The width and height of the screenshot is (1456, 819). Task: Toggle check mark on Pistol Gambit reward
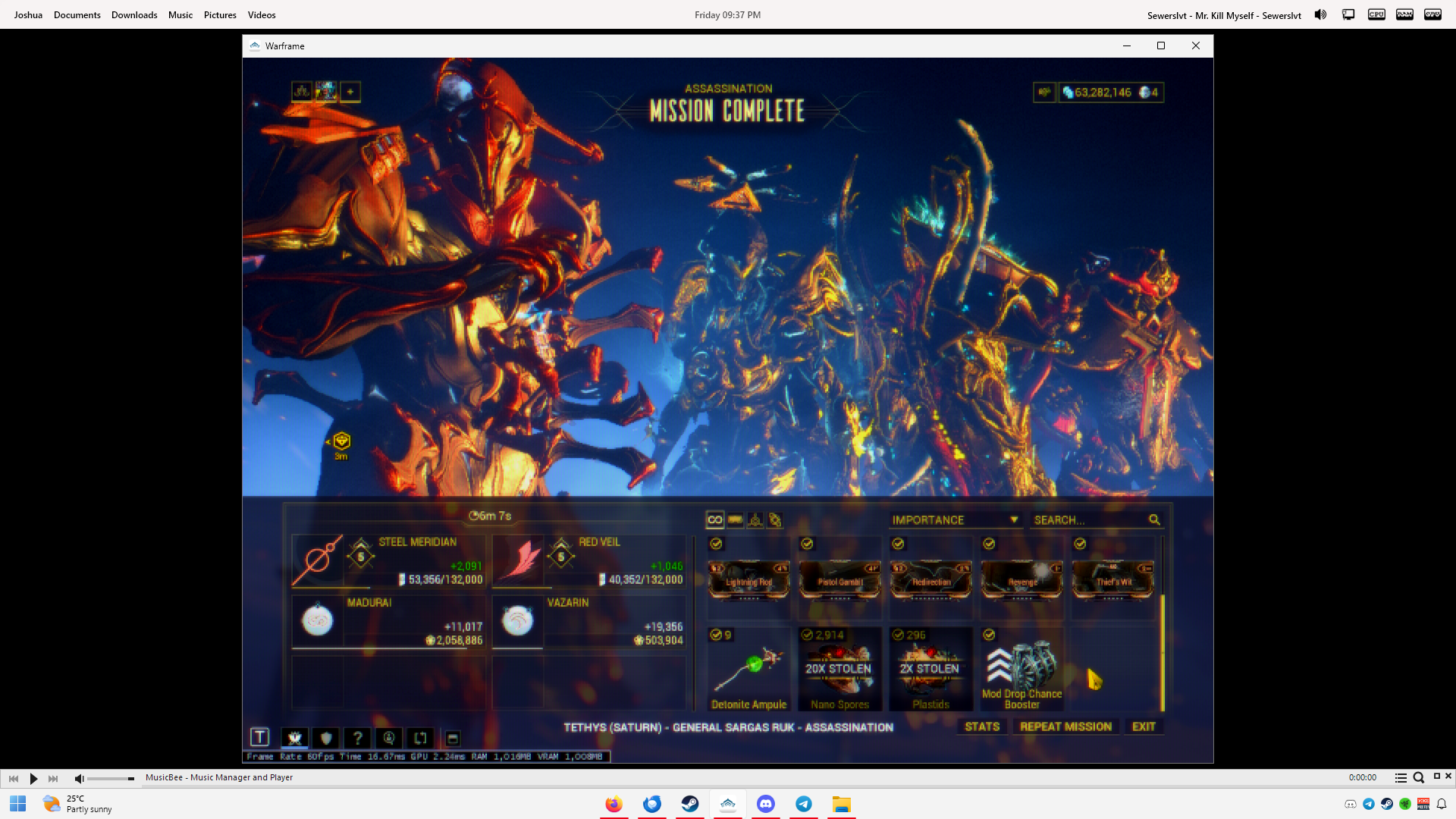click(807, 544)
